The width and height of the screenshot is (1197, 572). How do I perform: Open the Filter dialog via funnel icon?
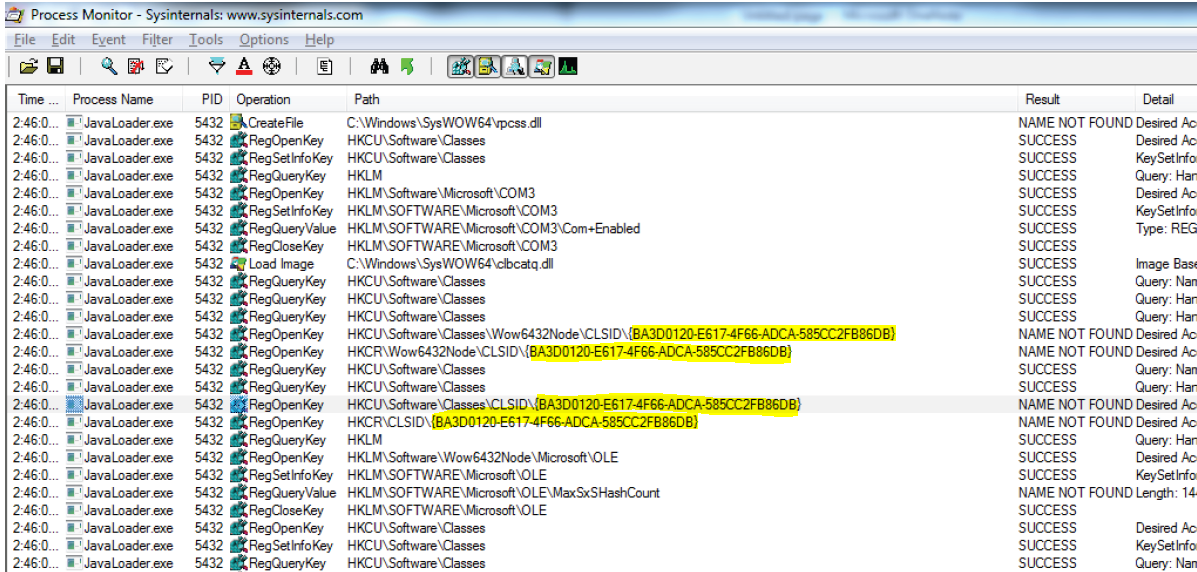click(218, 67)
